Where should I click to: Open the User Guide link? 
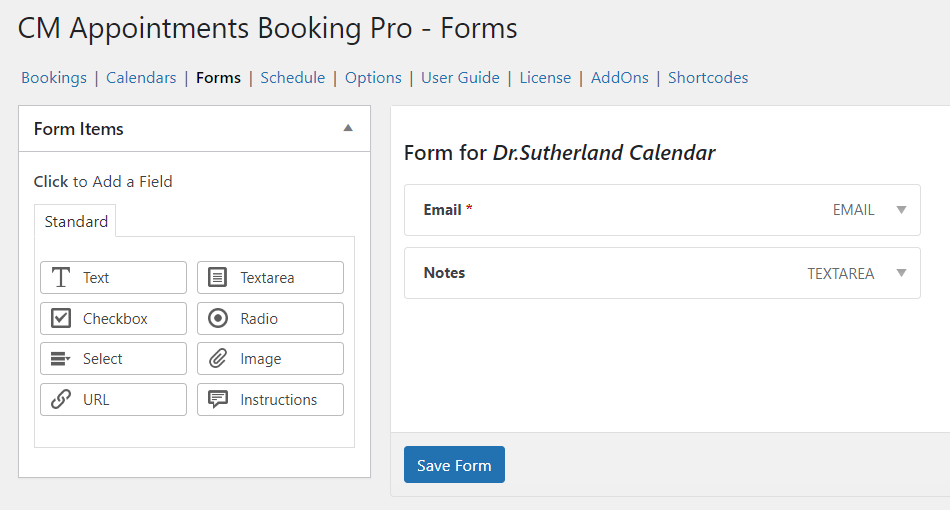(460, 78)
